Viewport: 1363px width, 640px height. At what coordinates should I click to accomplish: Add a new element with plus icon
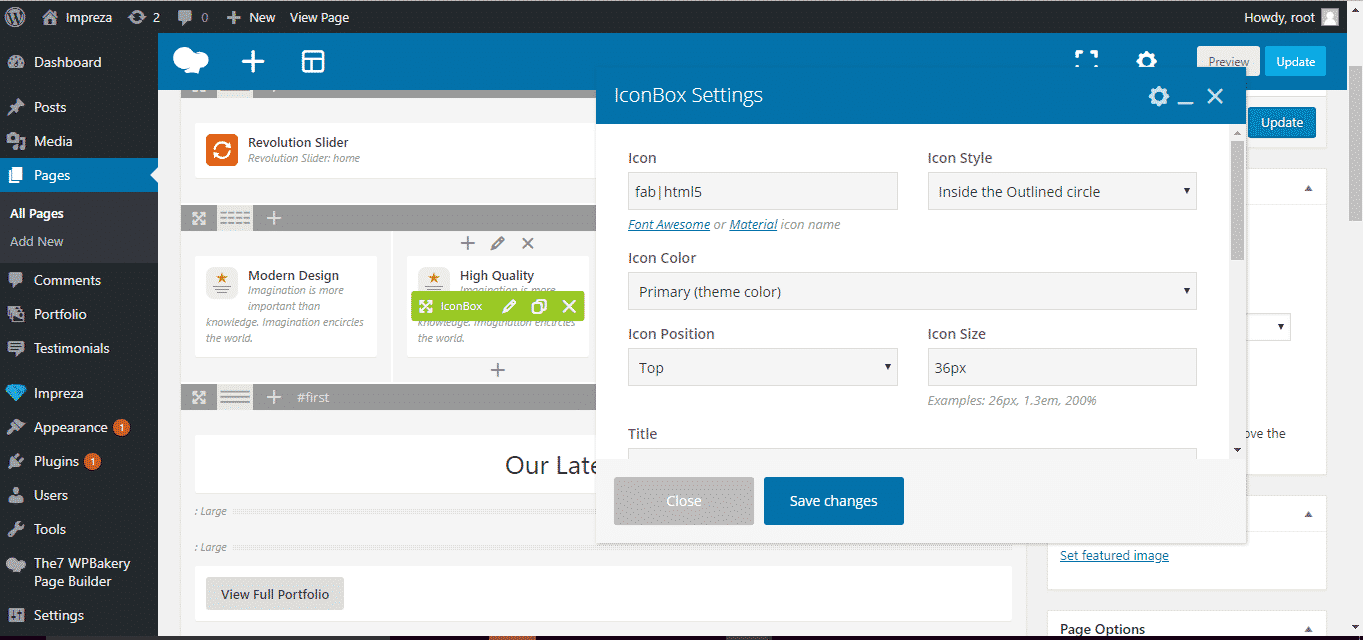(x=253, y=61)
